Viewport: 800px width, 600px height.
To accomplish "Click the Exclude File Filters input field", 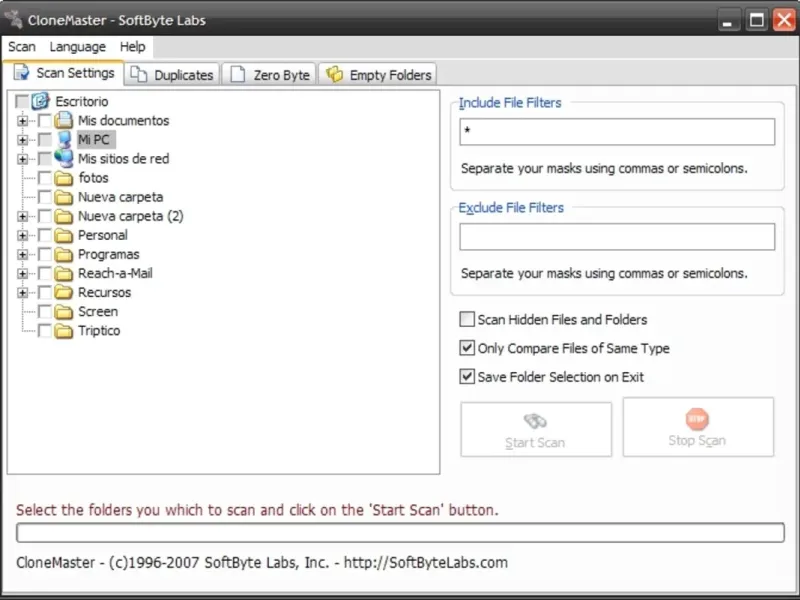I will tap(617, 237).
